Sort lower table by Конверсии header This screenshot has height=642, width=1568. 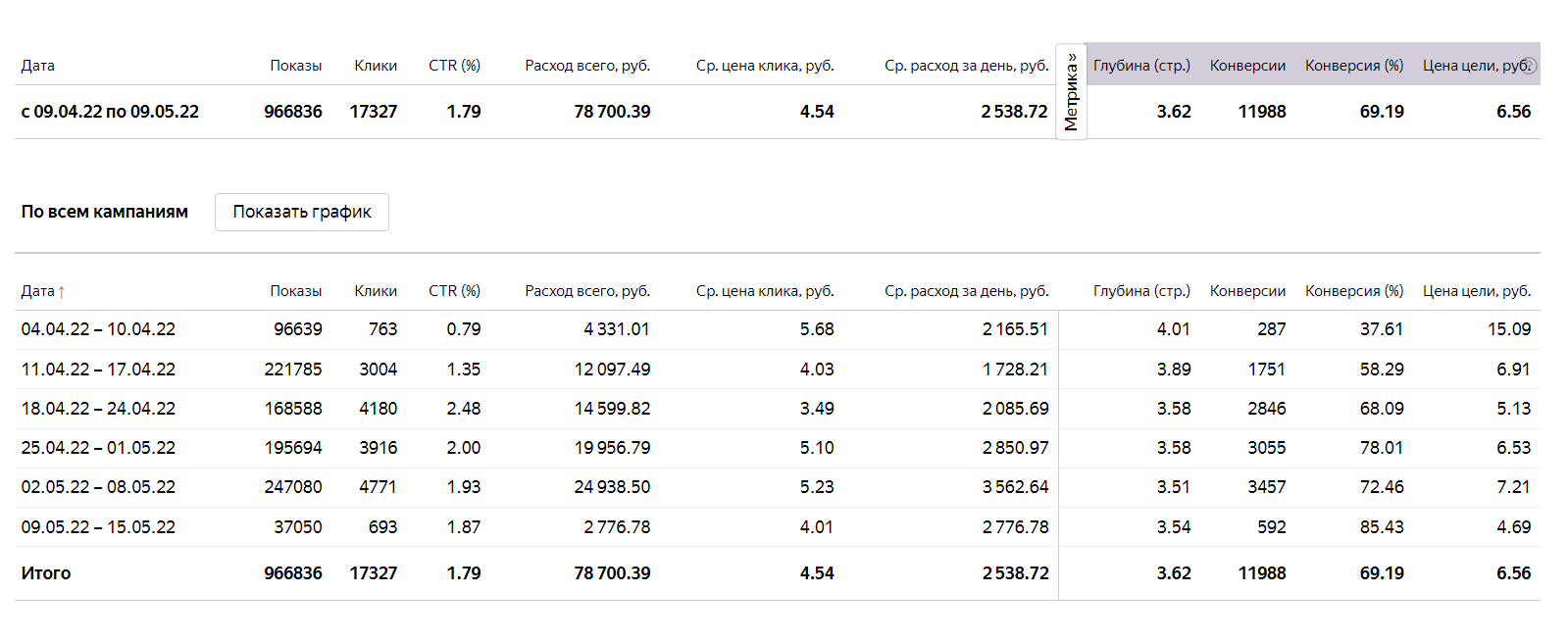tap(1247, 291)
